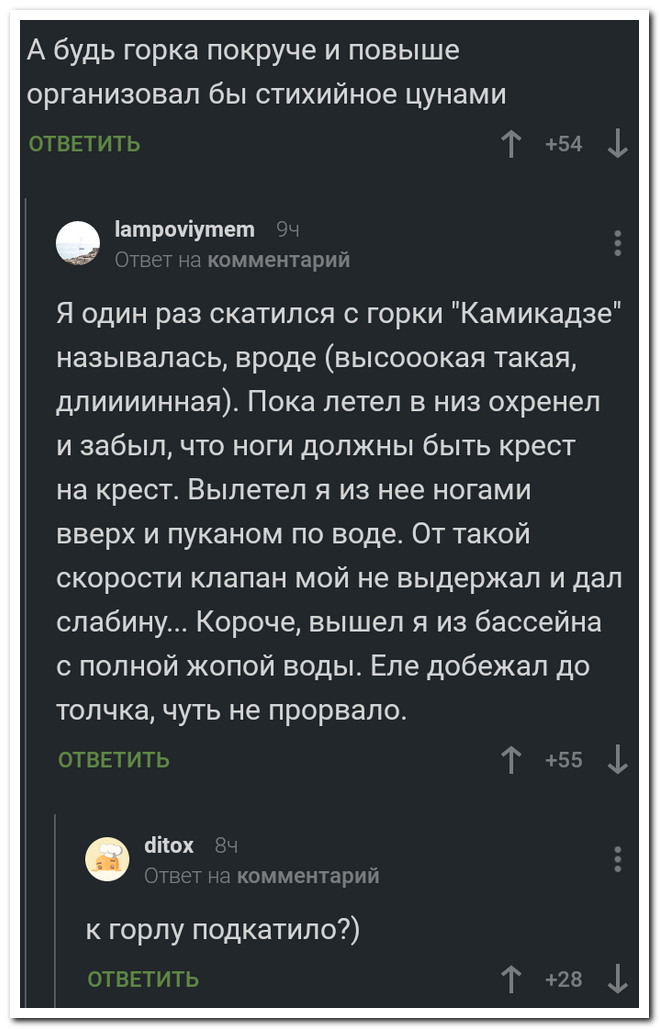Click the +55 rating counter

coord(564,760)
